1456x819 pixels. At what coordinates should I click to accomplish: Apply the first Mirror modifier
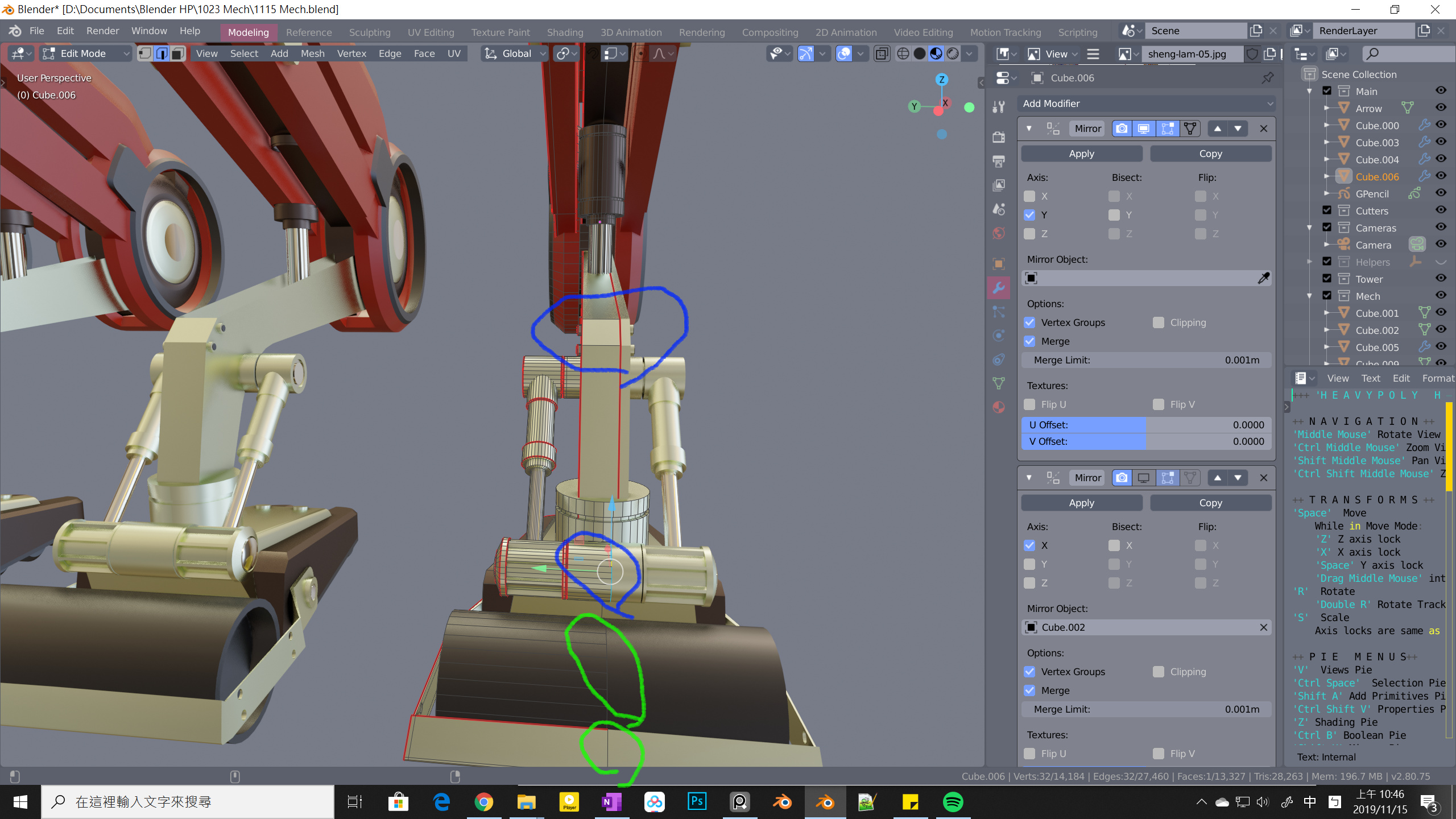click(1081, 154)
